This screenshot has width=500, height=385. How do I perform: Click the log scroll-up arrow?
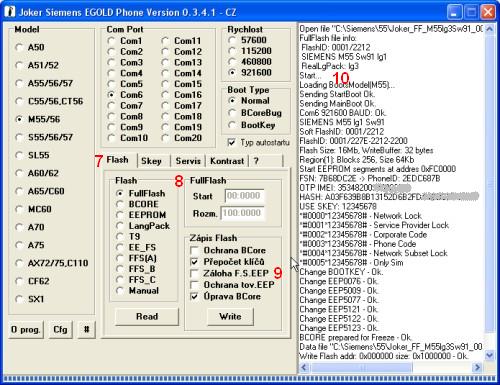(489, 29)
